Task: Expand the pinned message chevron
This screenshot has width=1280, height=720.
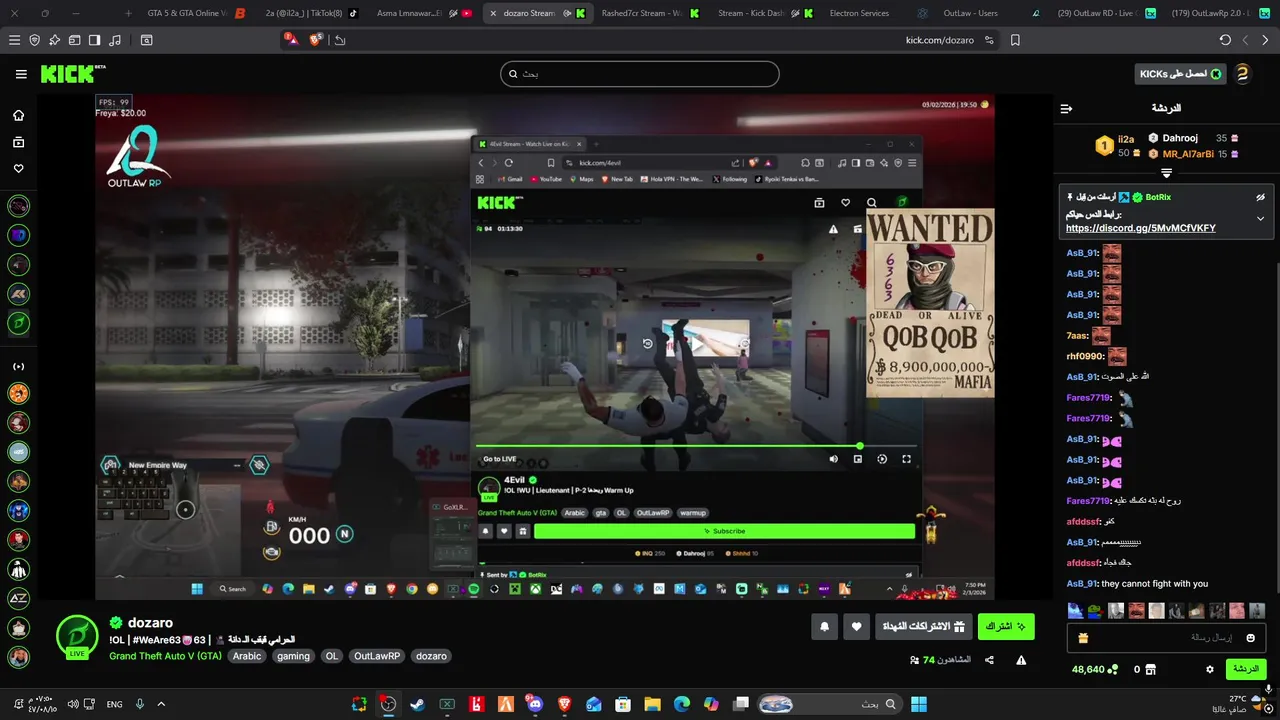Action: click(x=1260, y=218)
